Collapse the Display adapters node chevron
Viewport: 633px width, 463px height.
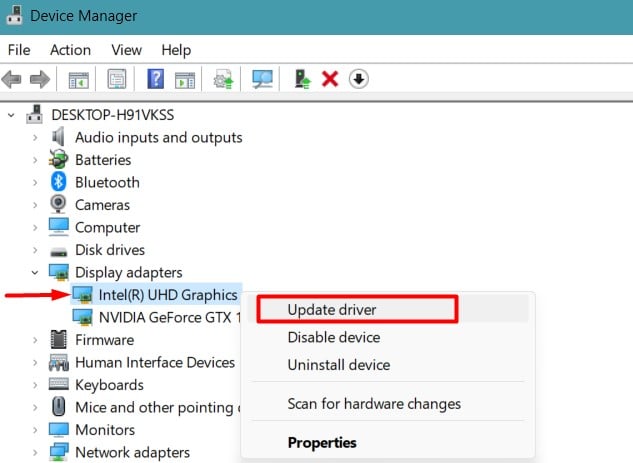click(35, 273)
